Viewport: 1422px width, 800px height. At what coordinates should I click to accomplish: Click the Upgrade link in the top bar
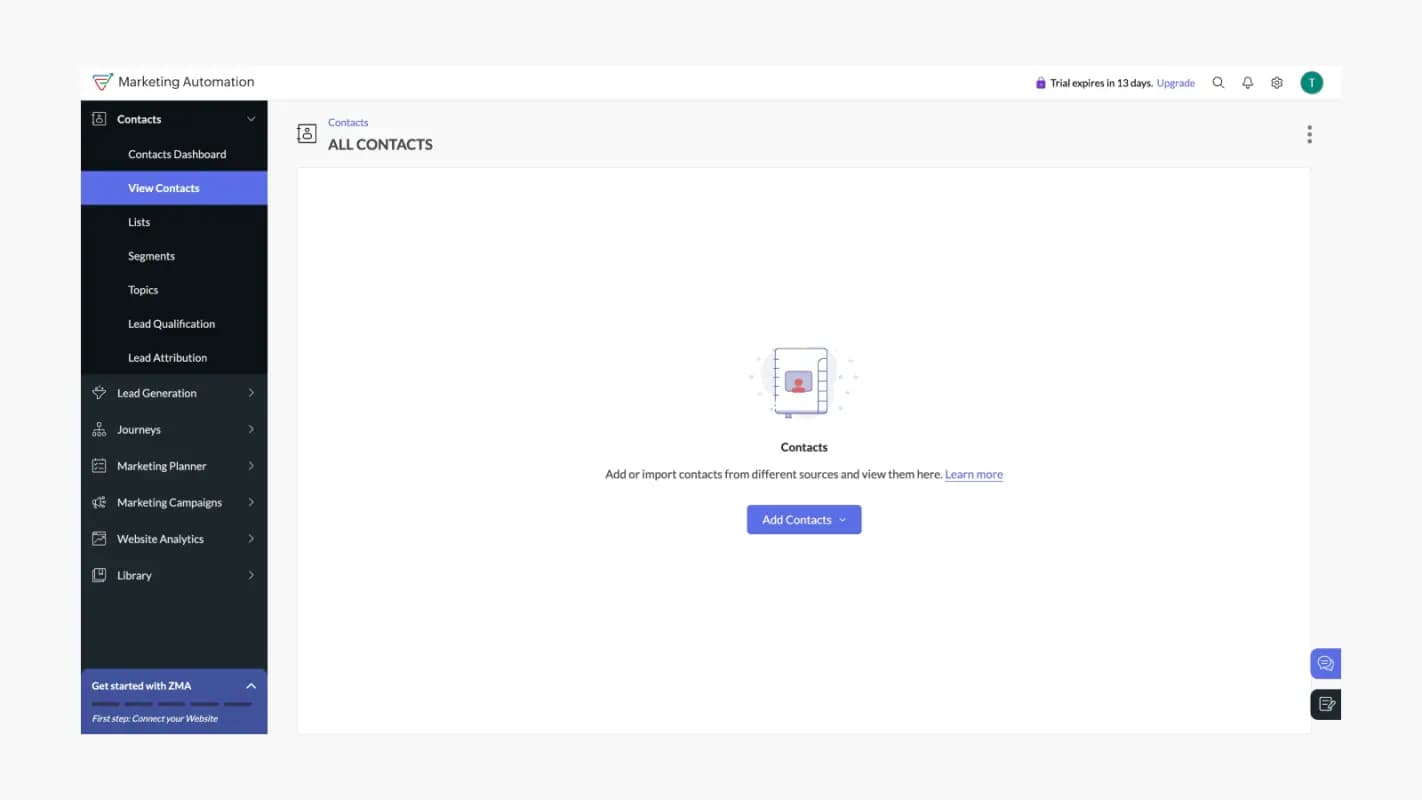1175,83
